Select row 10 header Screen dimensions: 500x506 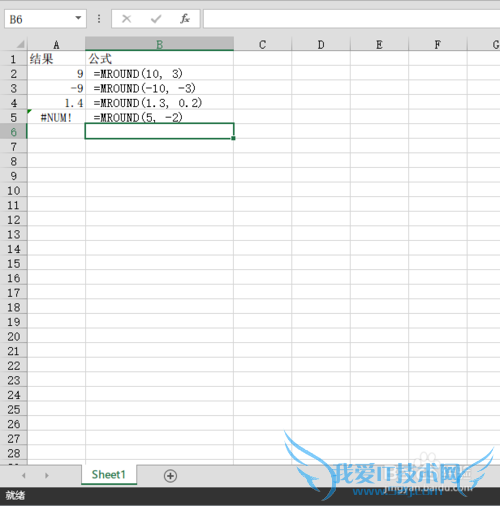pos(13,191)
